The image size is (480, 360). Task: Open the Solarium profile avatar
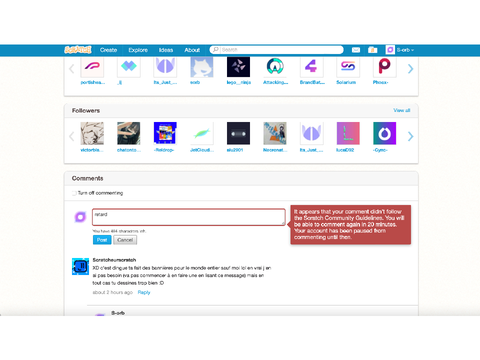(x=348, y=66)
